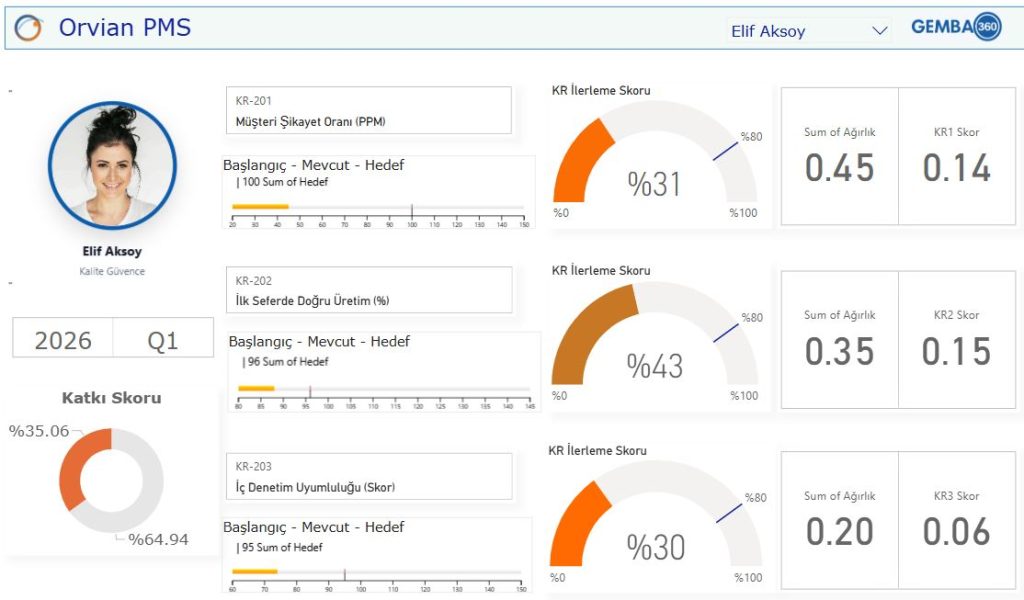Expand the dropdown chevron arrow in header
This screenshot has width=1024, height=600.
tap(880, 31)
